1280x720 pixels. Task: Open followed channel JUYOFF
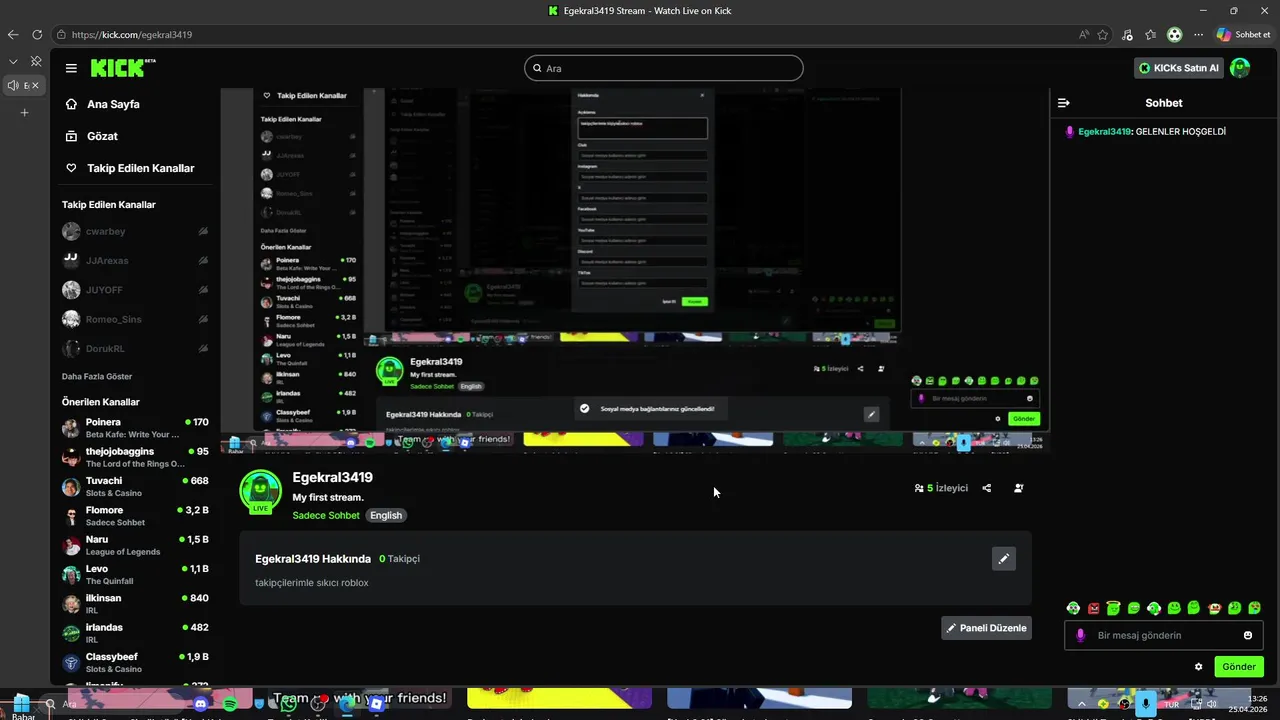(136, 290)
